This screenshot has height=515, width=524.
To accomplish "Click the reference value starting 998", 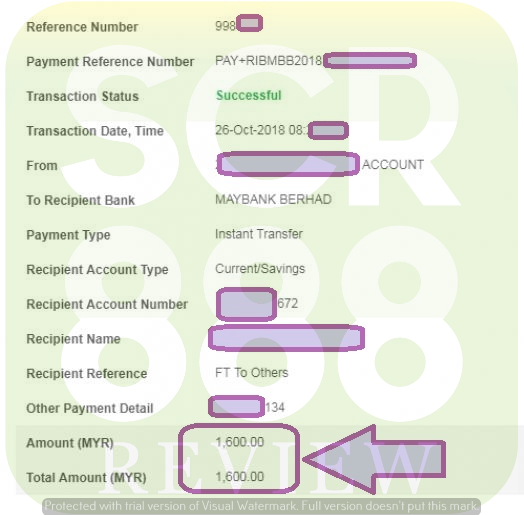I will [239, 24].
